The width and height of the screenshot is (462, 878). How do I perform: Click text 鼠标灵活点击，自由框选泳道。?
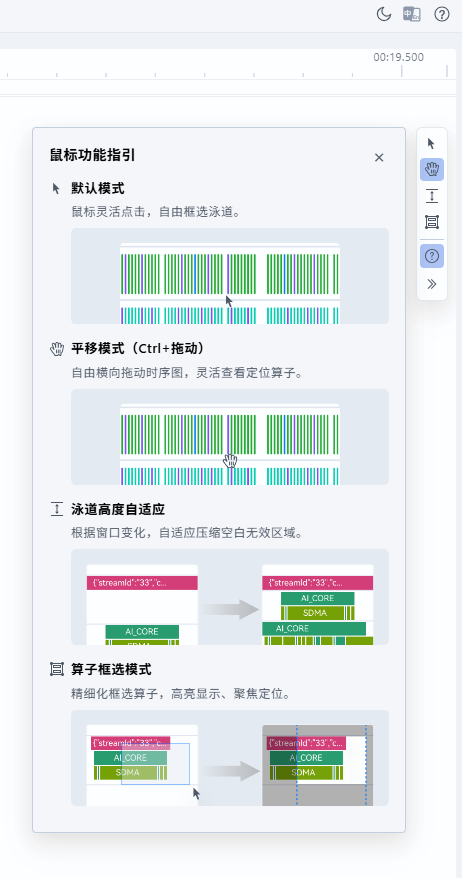pos(156,212)
